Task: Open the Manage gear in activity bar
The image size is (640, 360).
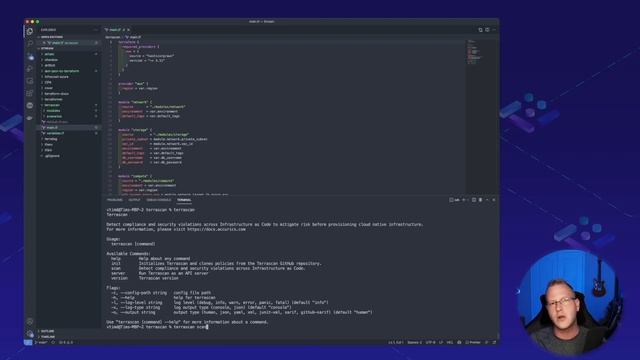Action: pos(30,333)
